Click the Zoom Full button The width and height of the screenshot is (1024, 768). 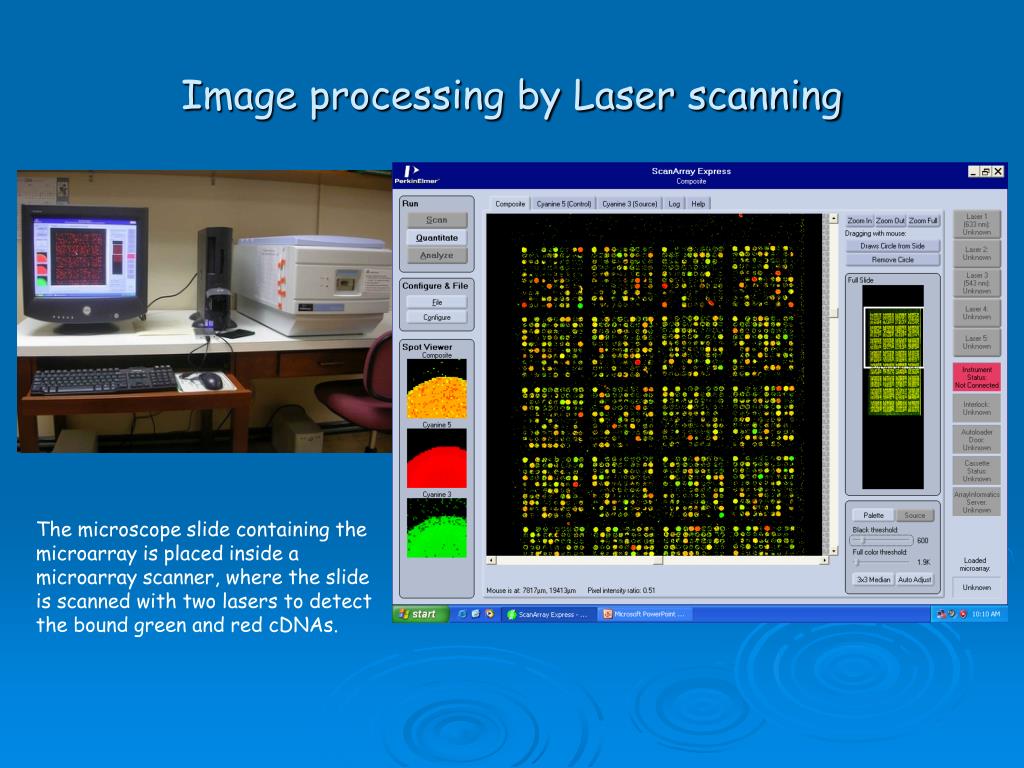(923, 221)
